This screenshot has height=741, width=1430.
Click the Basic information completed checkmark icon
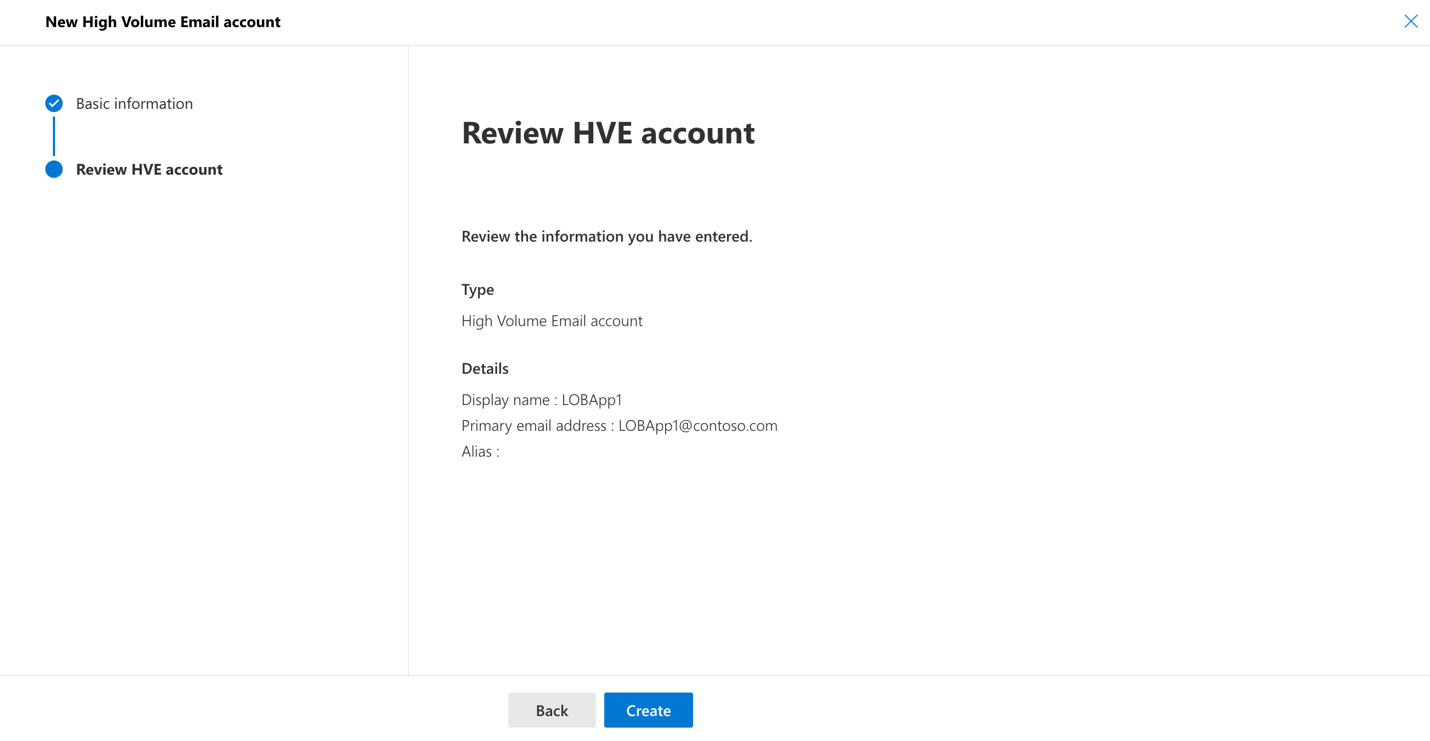(54, 104)
